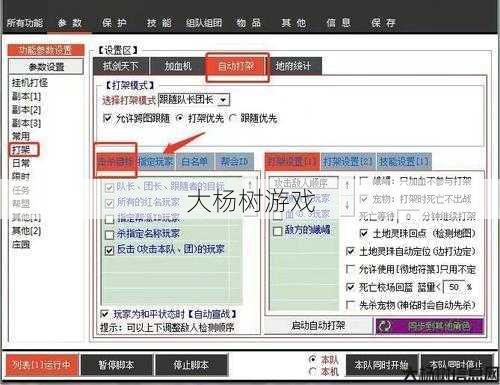Click the 停止脚本 button
Viewport: 500px width, 385px height.
[x=191, y=365]
